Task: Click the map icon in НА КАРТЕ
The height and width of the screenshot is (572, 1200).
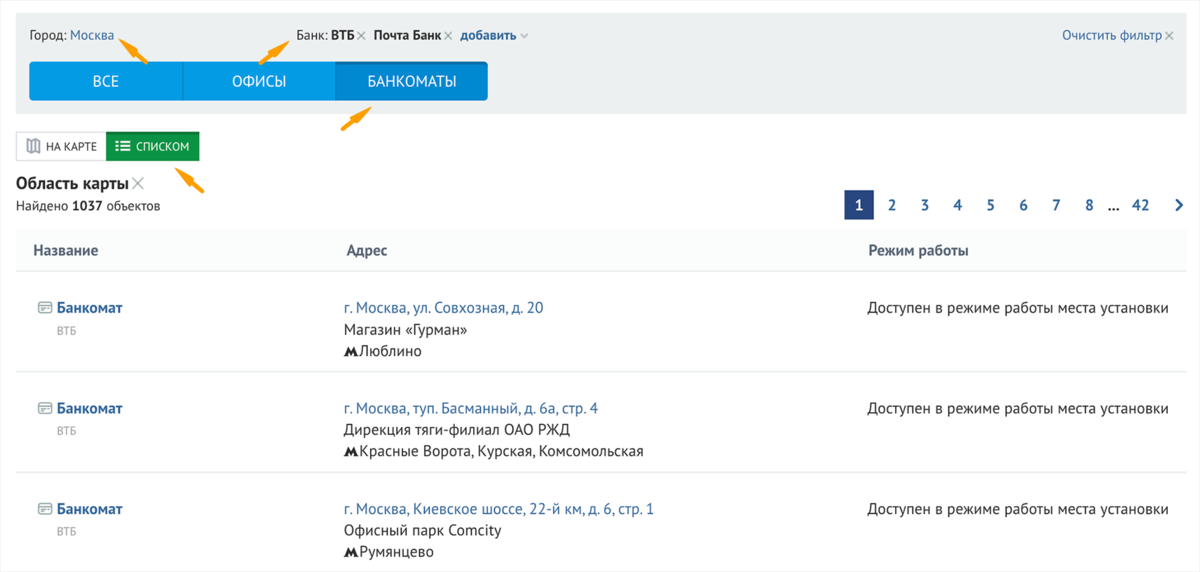Action: [x=34, y=147]
